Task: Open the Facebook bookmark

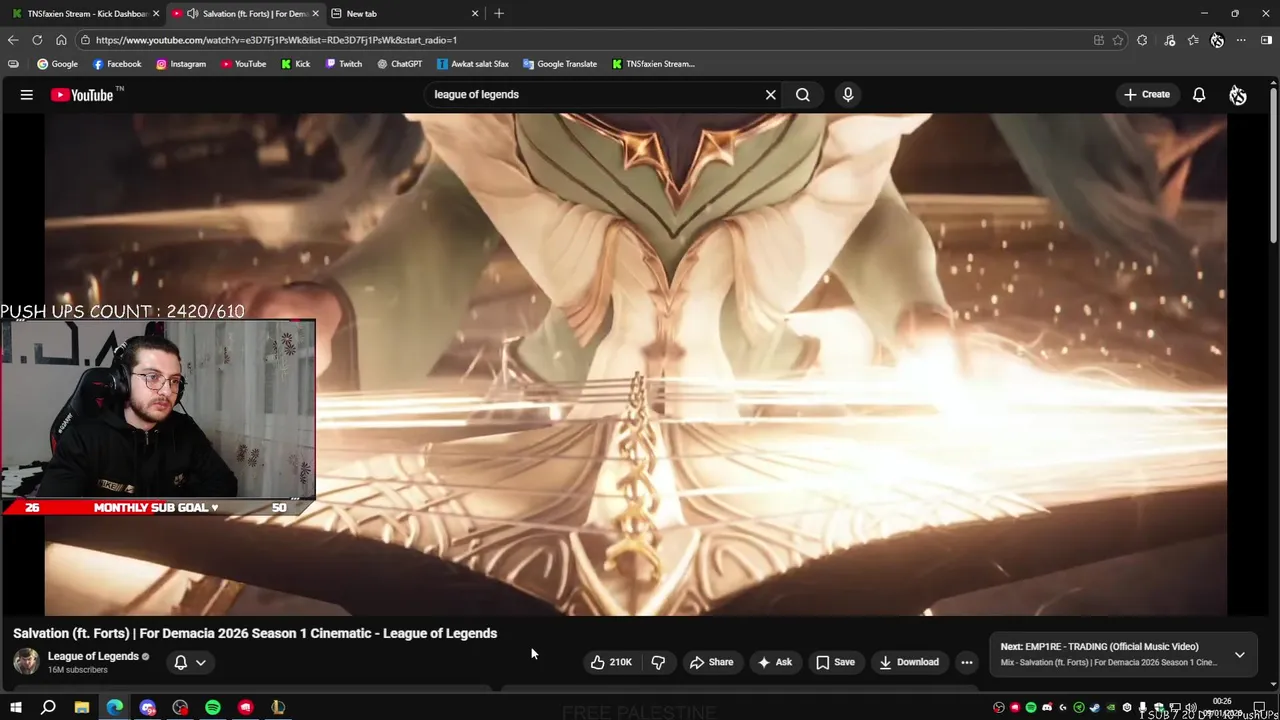Action: [117, 64]
